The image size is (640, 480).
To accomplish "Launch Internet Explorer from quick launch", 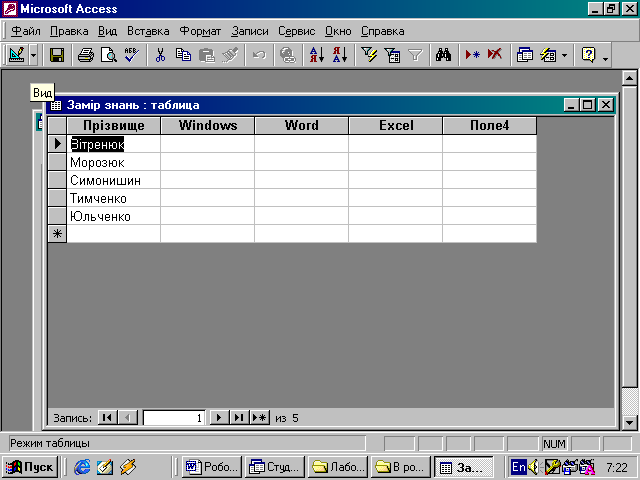I will coord(82,467).
